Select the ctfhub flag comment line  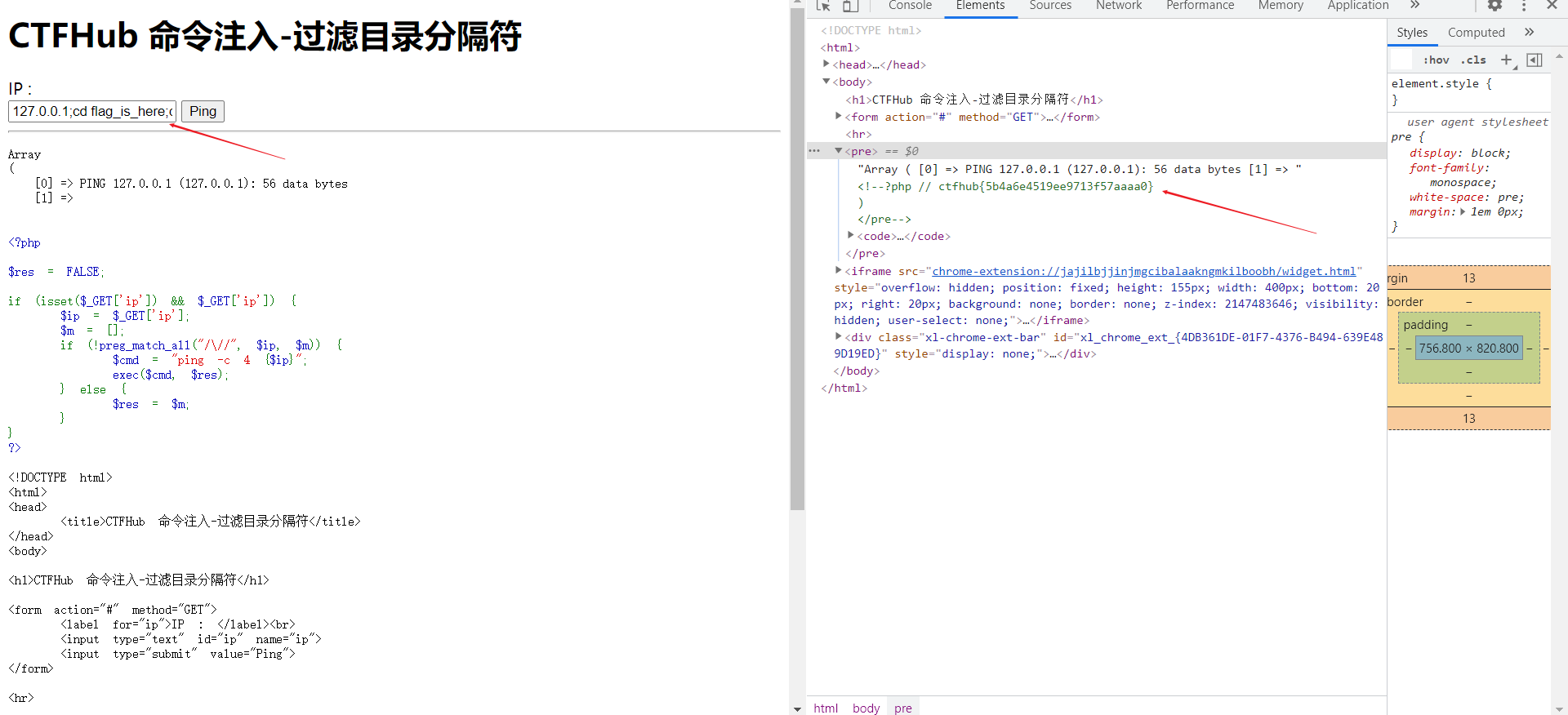tap(1005, 187)
